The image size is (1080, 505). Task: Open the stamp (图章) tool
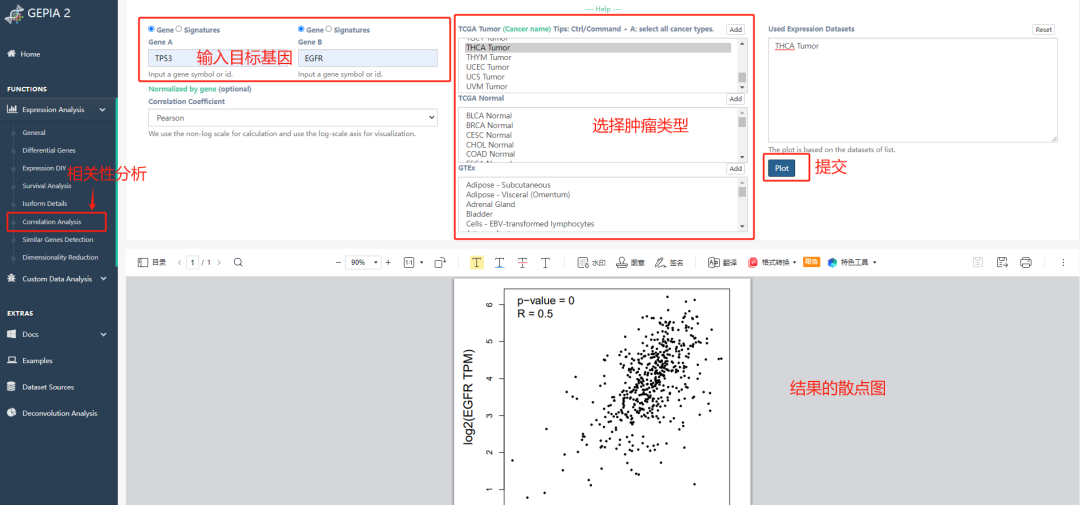pyautogui.click(x=630, y=262)
